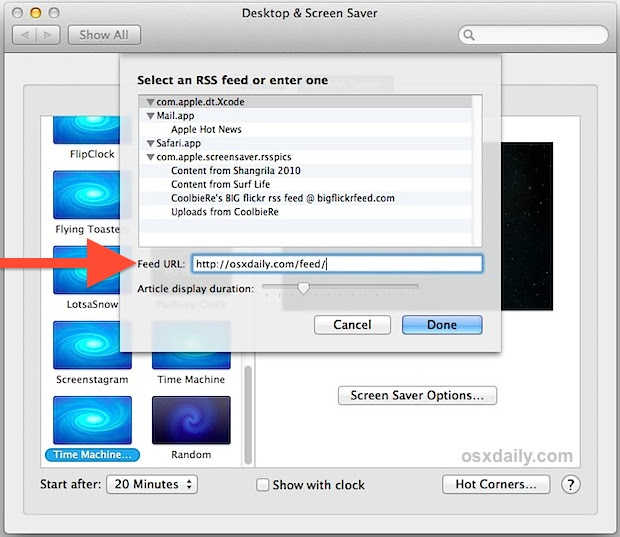Screen dimensions: 620x537
Task: Select the Screenstagram screen saver thumbnail
Action: click(x=92, y=345)
